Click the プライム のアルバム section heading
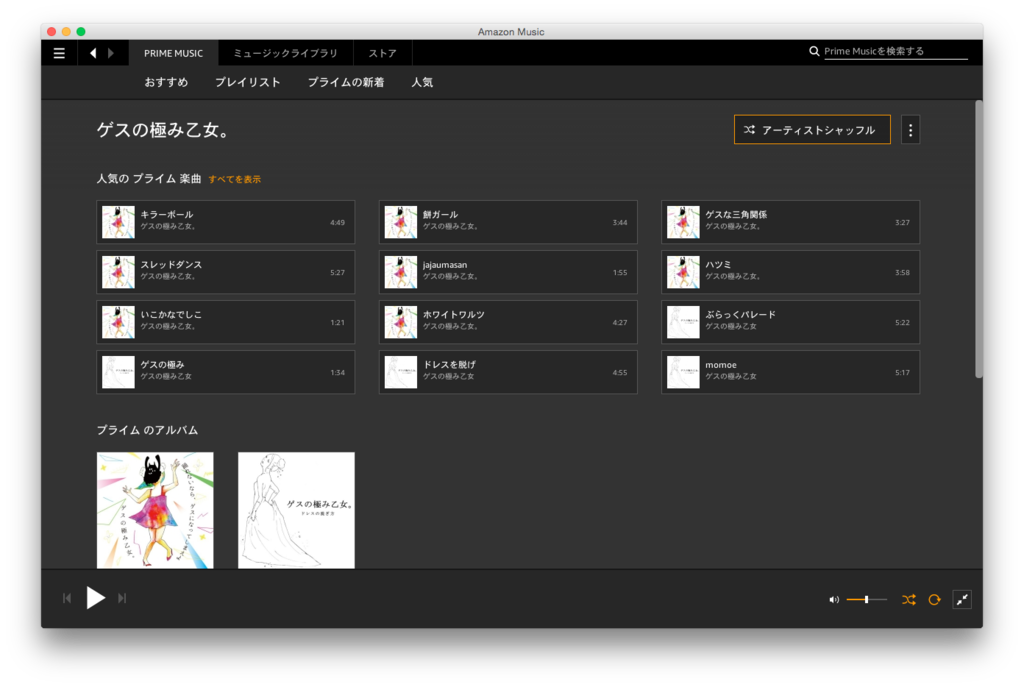This screenshot has width=1024, height=687. pos(147,430)
